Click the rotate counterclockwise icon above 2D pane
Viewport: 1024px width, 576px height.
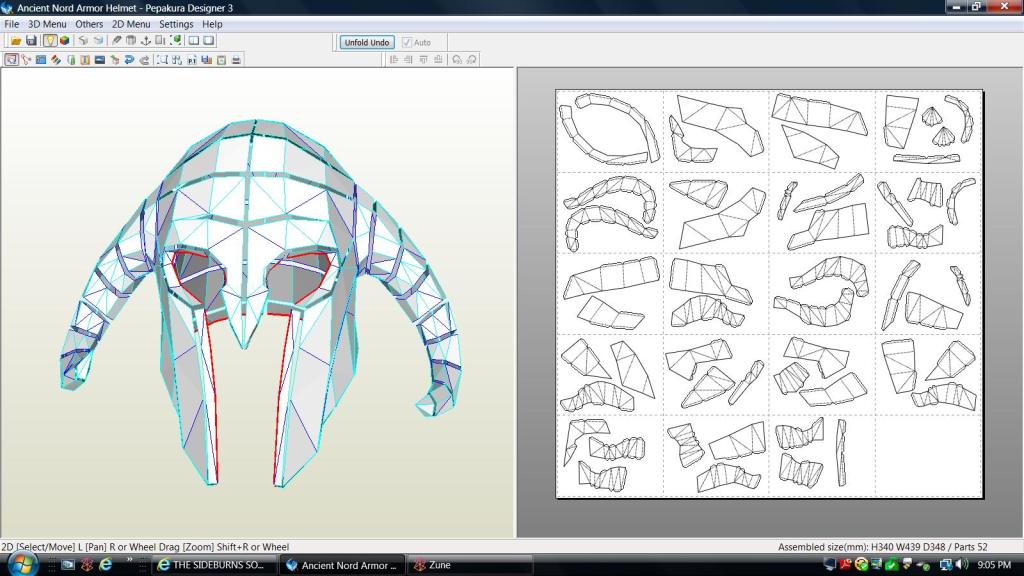456,59
